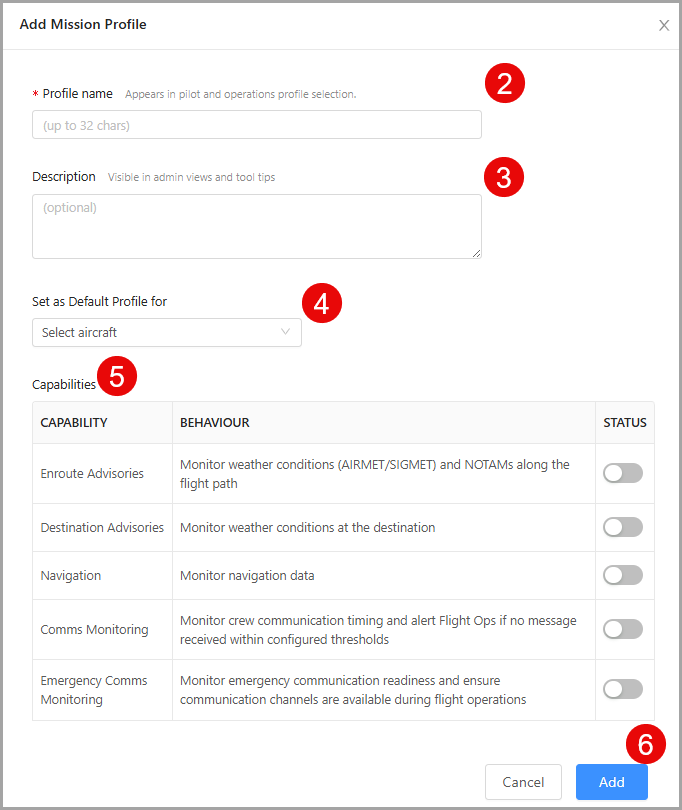Click the Add button

[612, 782]
